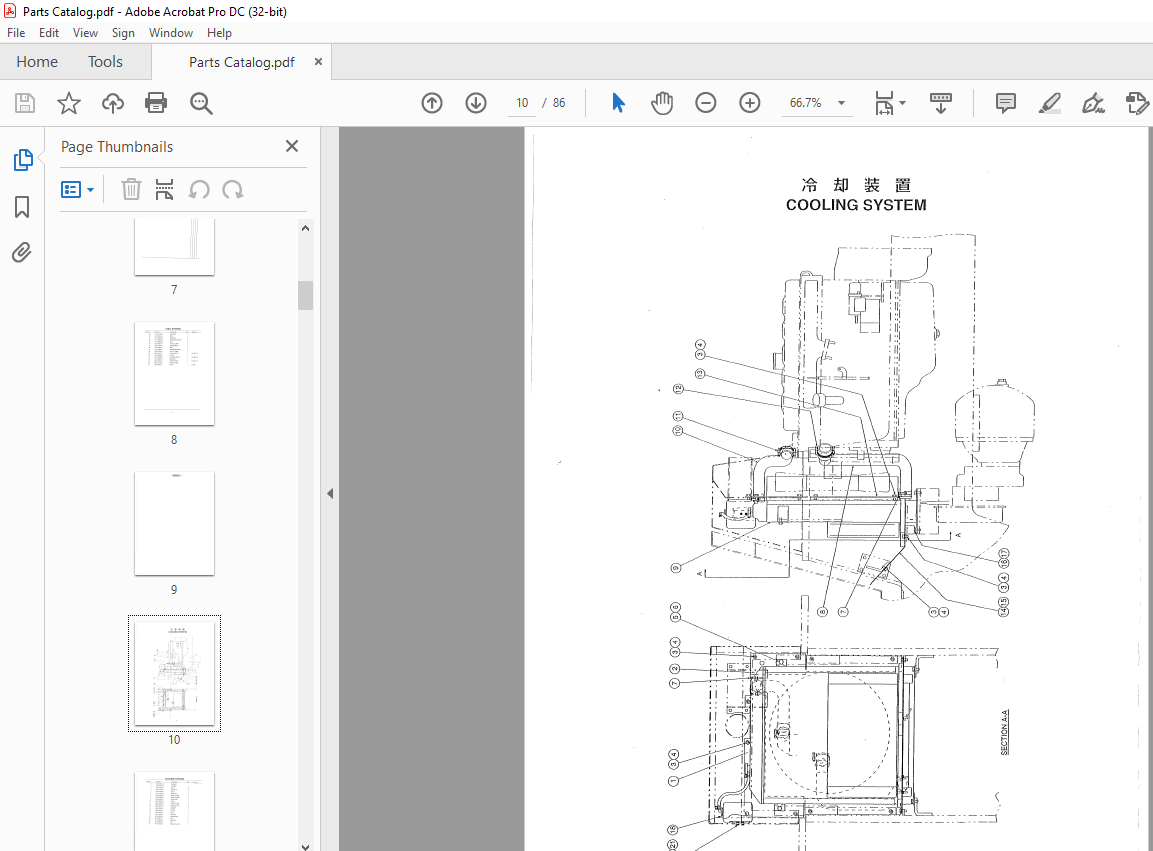Select page 9 thumbnail
This screenshot has width=1153, height=851.
click(174, 524)
